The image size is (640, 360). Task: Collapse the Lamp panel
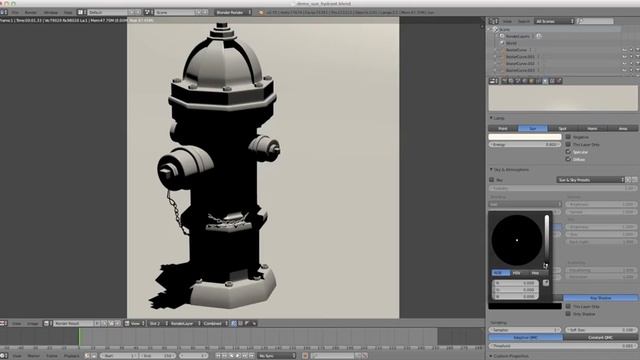[491, 118]
